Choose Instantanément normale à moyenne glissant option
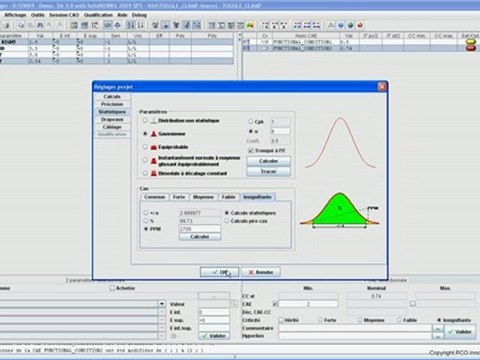 click(145, 160)
